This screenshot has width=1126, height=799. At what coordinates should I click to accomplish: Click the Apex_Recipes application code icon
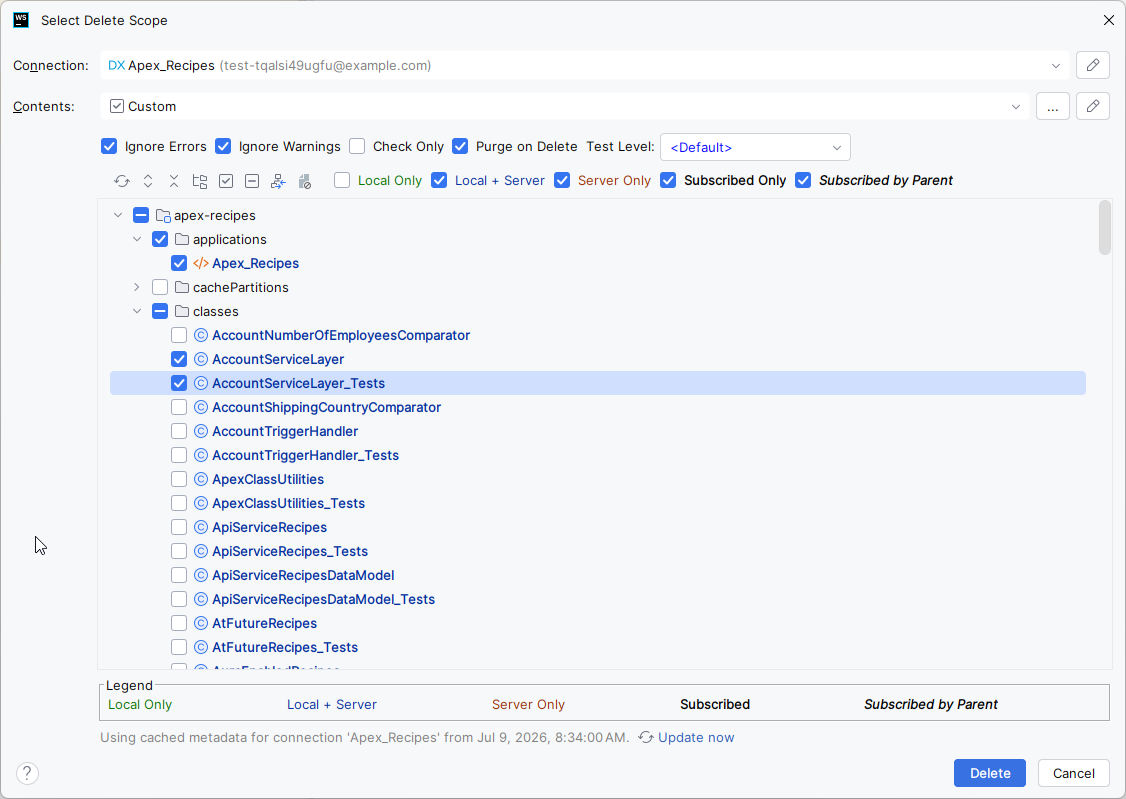tap(201, 263)
